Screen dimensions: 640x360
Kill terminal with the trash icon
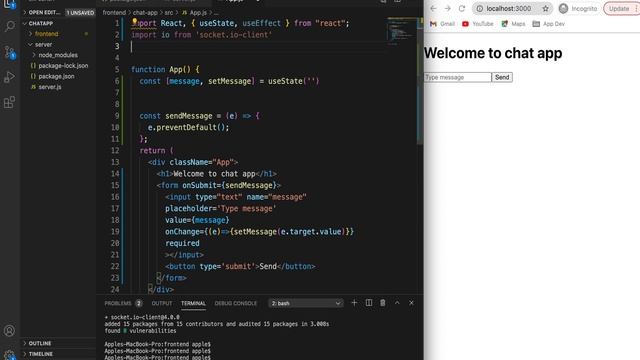click(x=382, y=303)
